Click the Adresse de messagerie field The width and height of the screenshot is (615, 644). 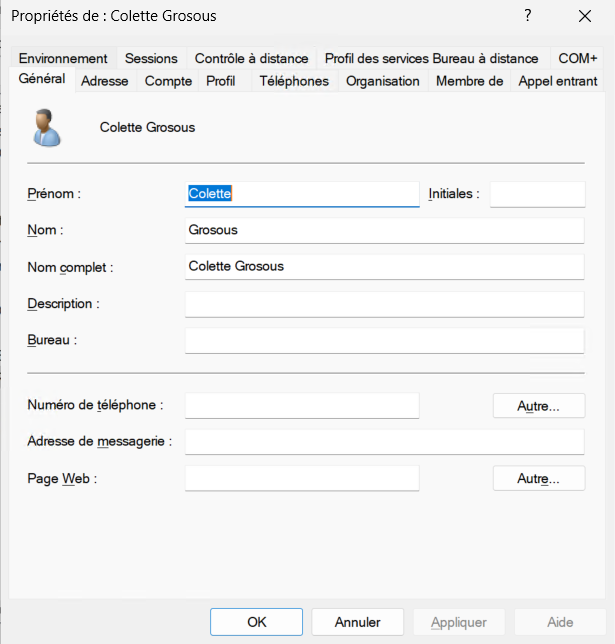pyautogui.click(x=384, y=442)
